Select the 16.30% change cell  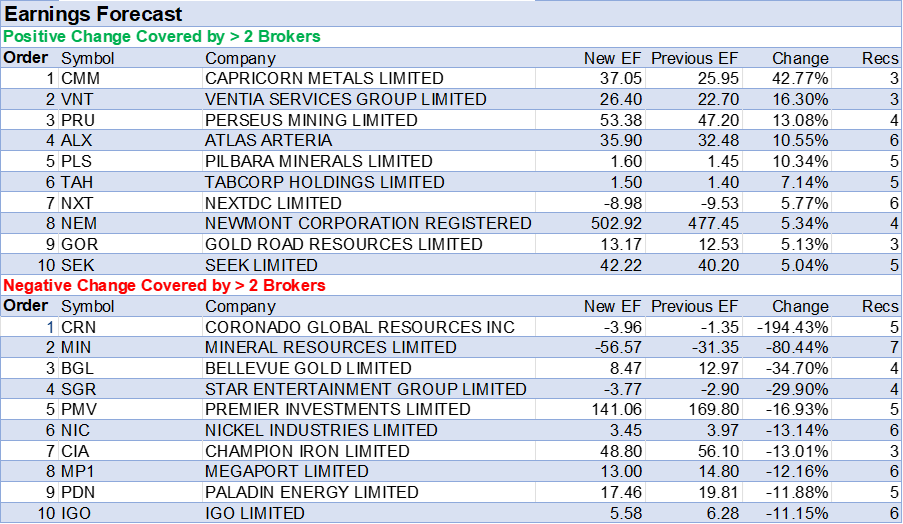(x=800, y=99)
